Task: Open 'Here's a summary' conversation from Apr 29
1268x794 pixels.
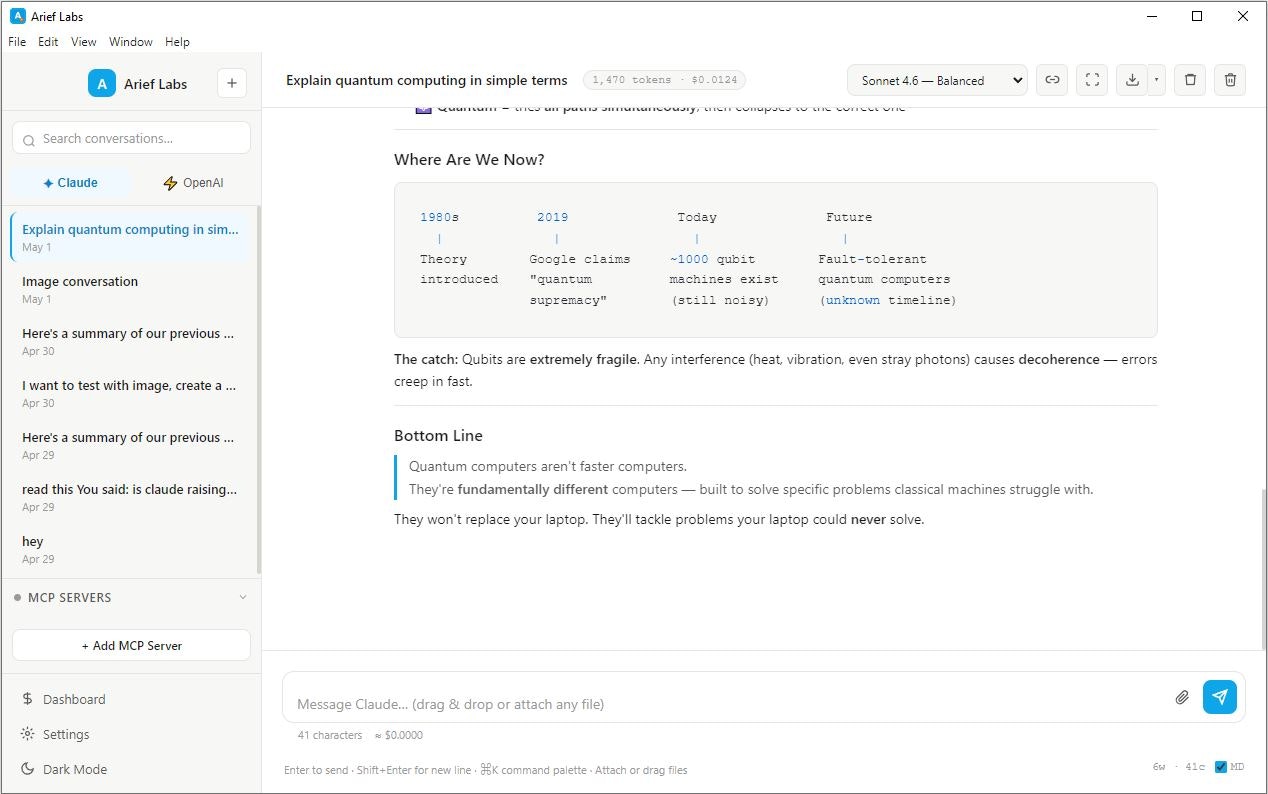Action: pyautogui.click(x=130, y=445)
